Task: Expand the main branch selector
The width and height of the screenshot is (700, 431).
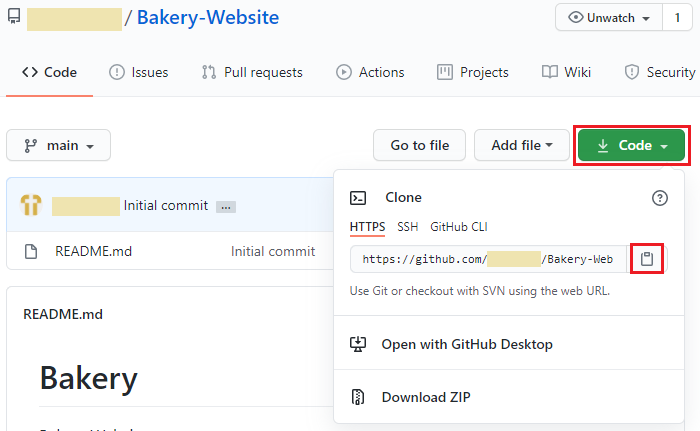Action: point(58,145)
